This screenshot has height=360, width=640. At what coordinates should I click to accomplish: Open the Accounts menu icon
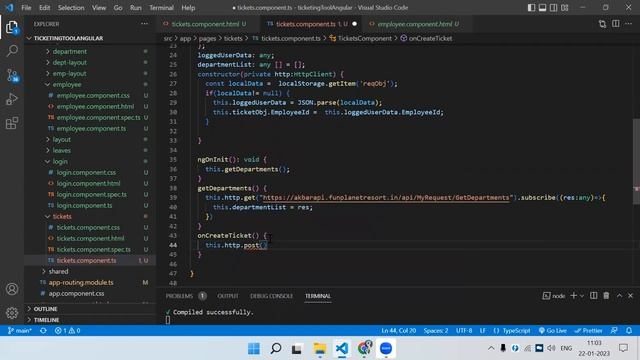coord(12,289)
